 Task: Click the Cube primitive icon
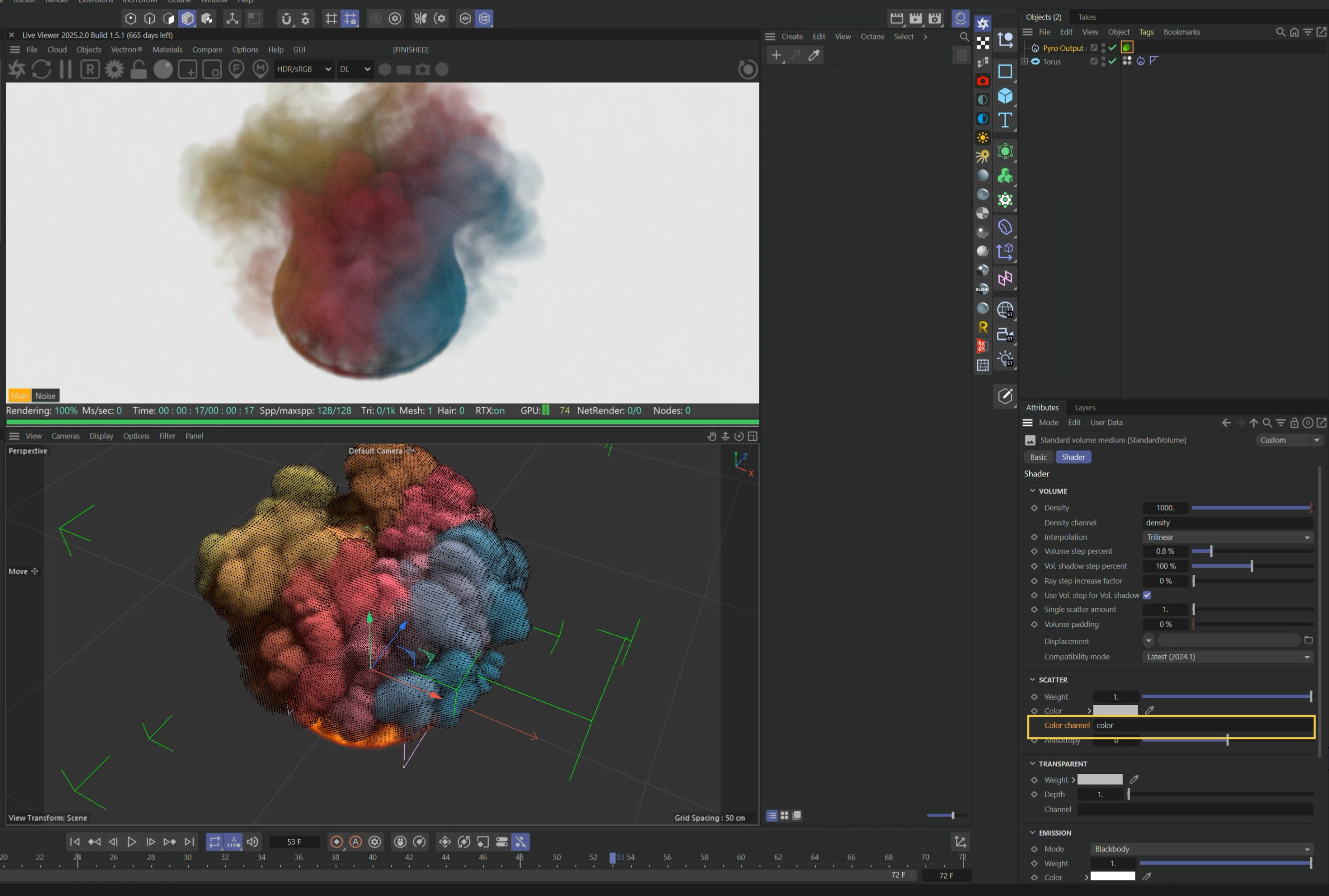(1005, 96)
